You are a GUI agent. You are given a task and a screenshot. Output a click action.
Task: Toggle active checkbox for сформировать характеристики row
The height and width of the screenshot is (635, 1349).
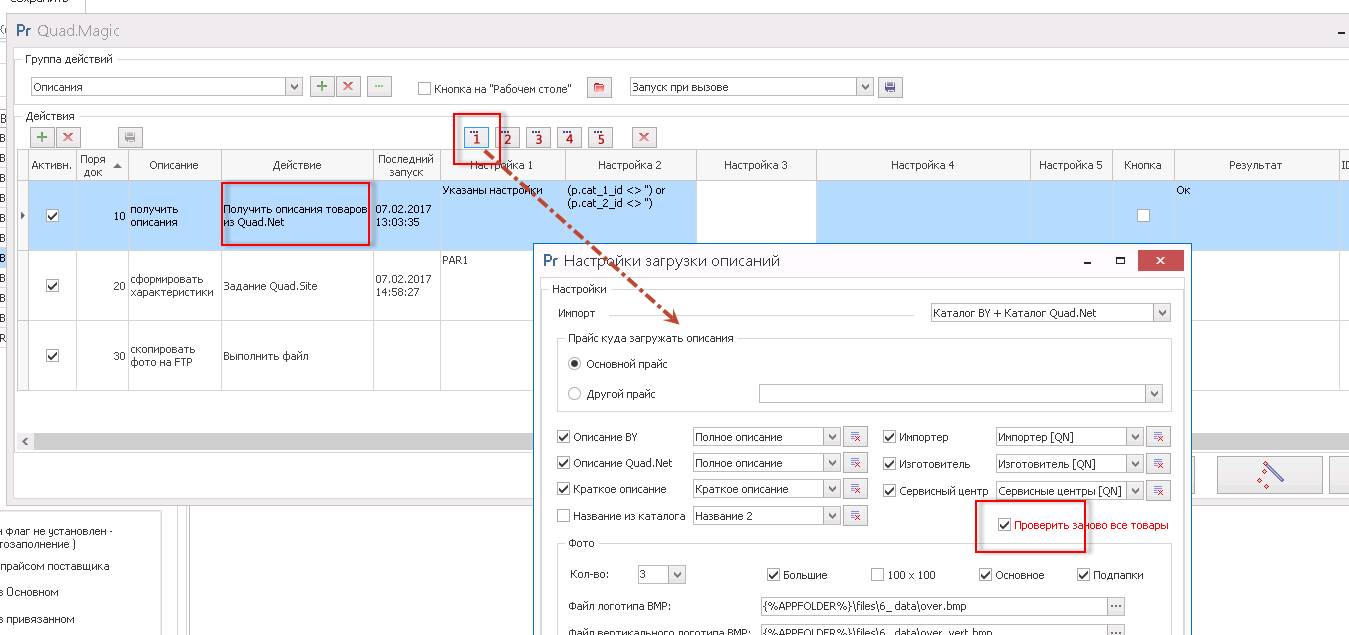tap(53, 285)
